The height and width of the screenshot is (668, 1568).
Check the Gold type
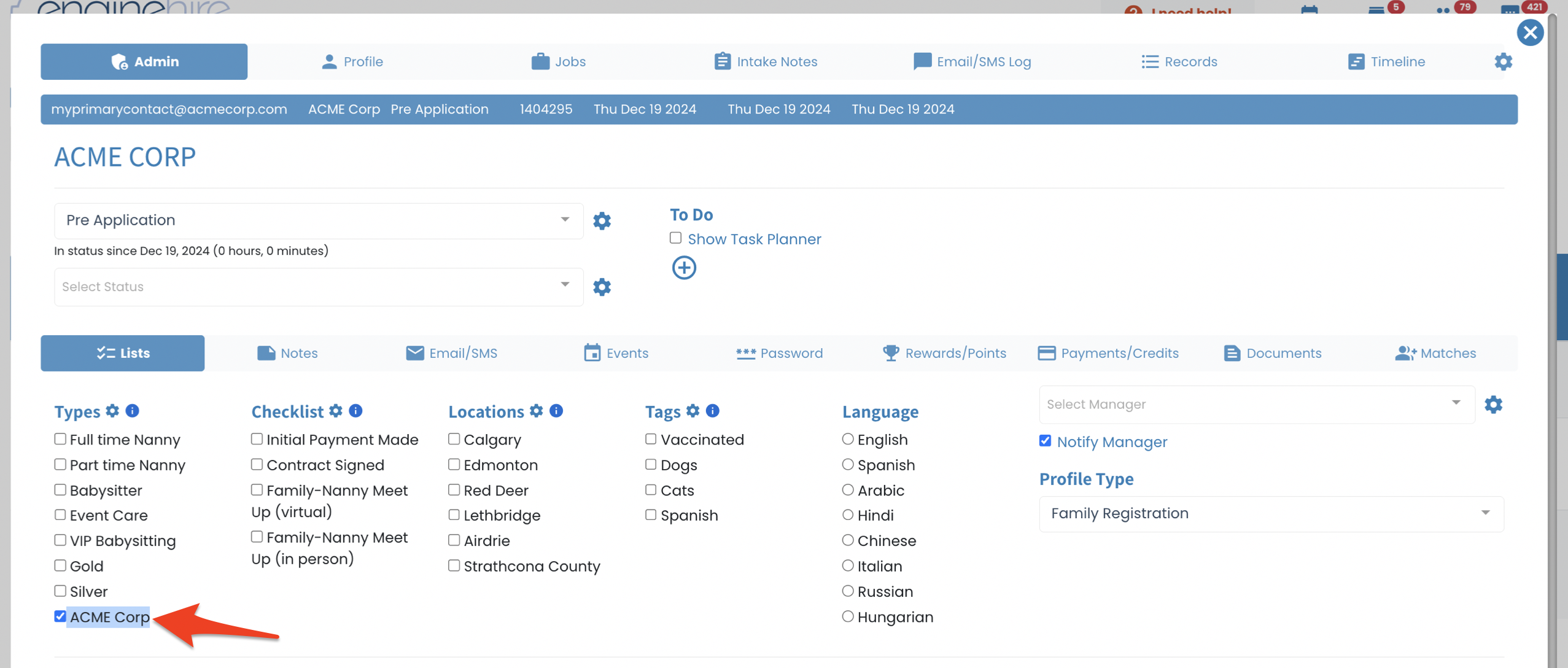tap(60, 565)
